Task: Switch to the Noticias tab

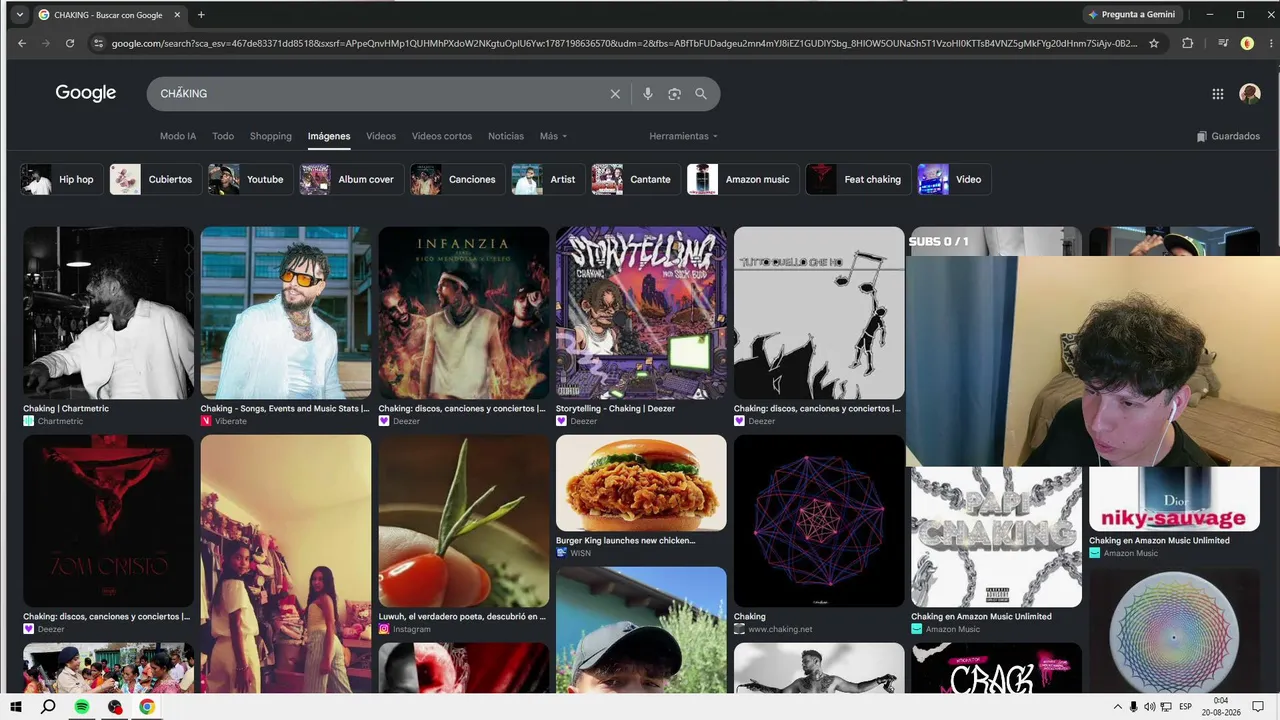Action: [x=506, y=136]
